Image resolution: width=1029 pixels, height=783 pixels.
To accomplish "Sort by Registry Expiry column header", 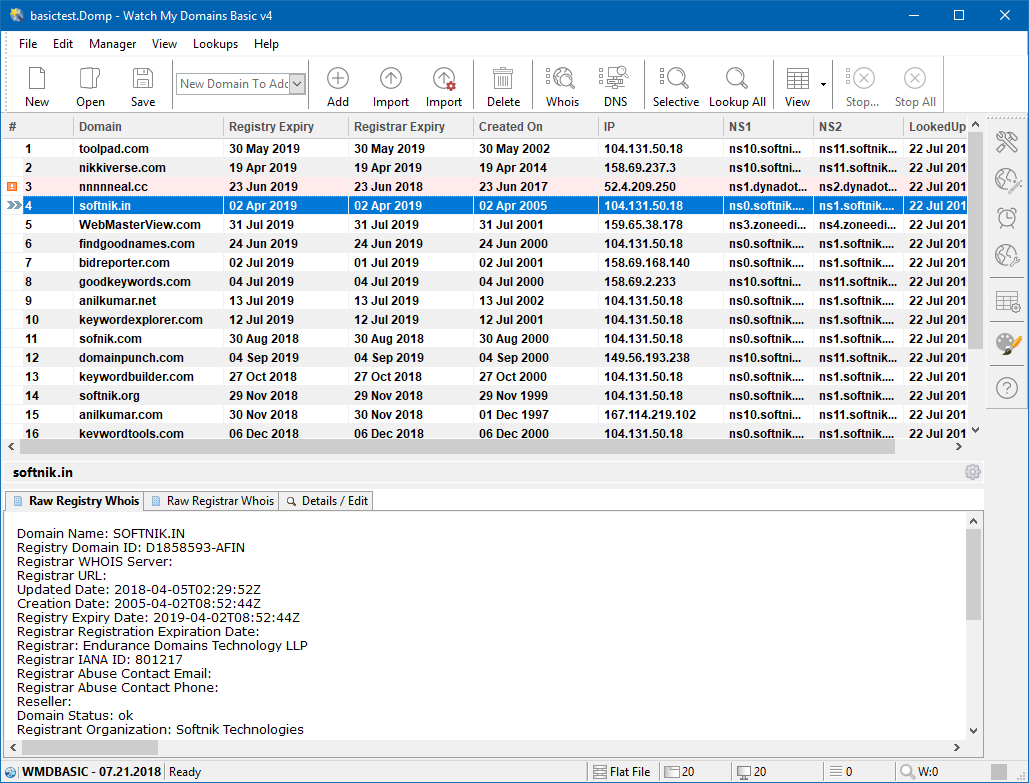I will (x=286, y=127).
